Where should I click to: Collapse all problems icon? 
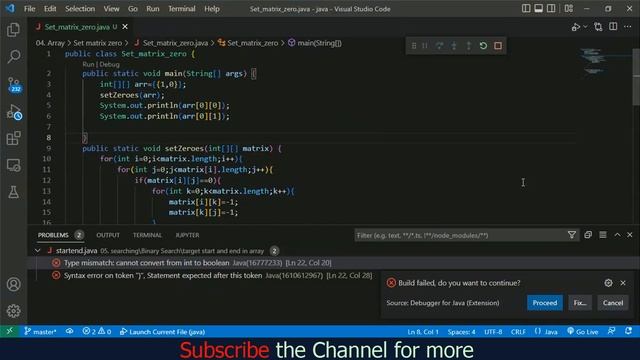coord(588,235)
